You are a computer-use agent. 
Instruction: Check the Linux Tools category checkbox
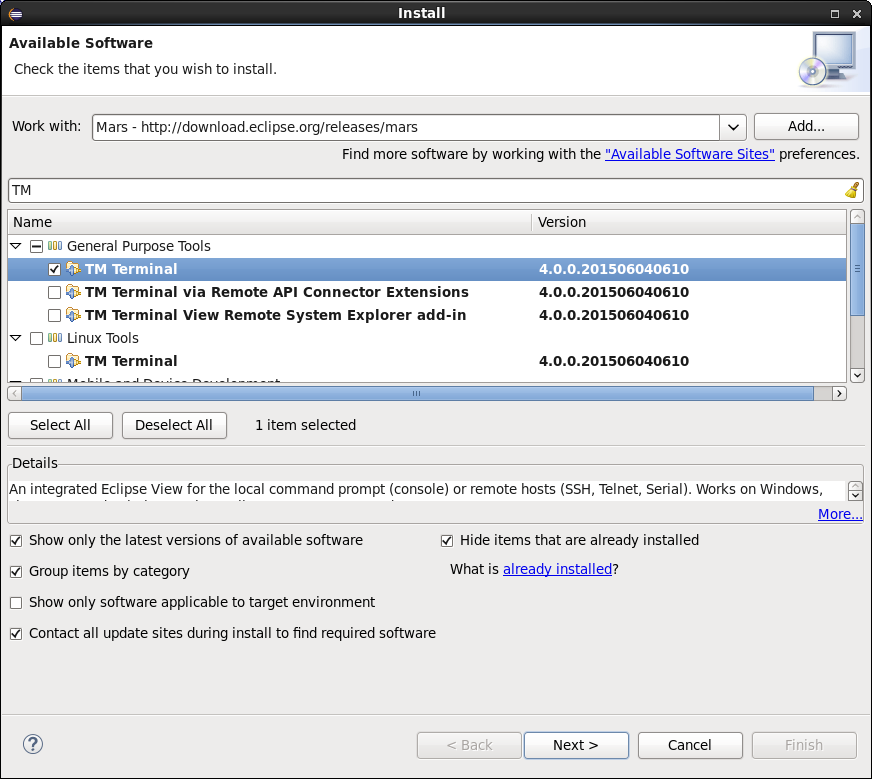pyautogui.click(x=36, y=338)
